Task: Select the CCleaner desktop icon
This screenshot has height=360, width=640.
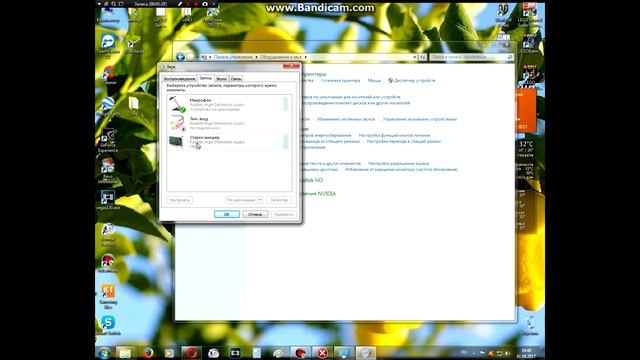Action: point(108,75)
